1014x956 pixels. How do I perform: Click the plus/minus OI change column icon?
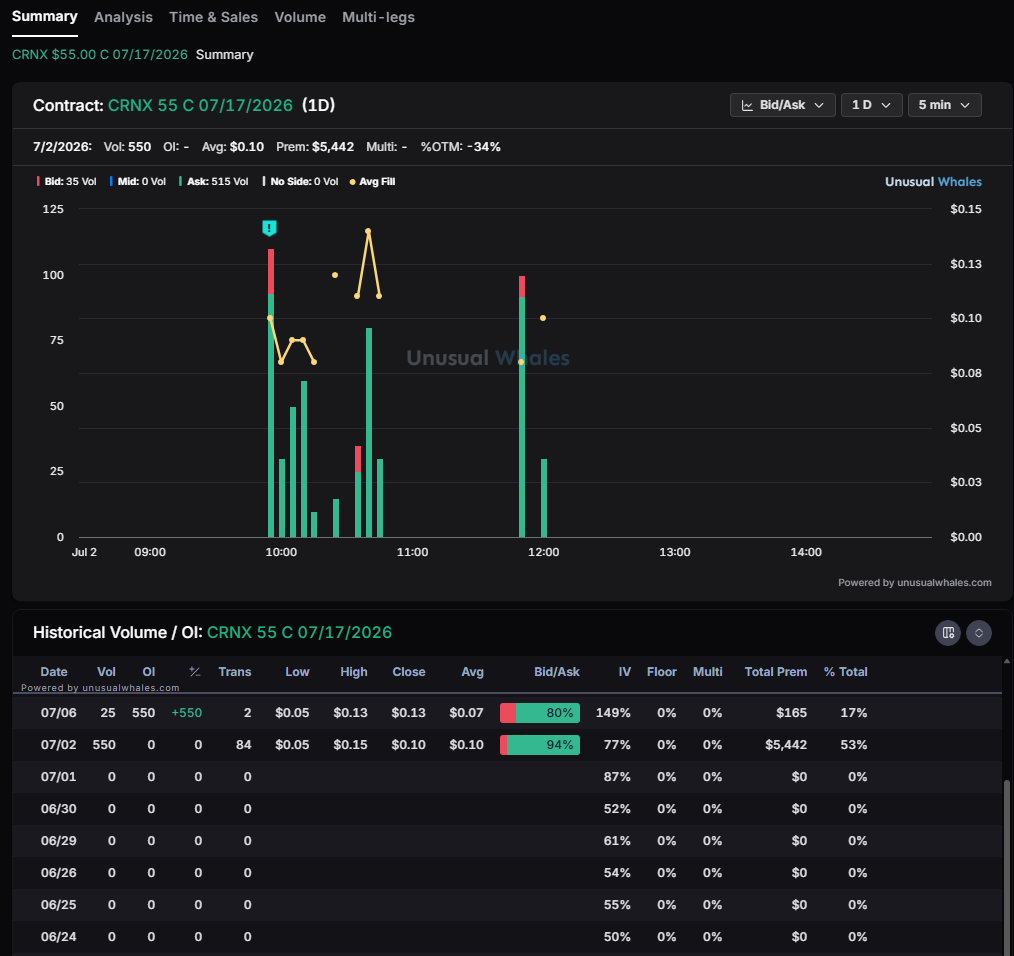coord(195,671)
